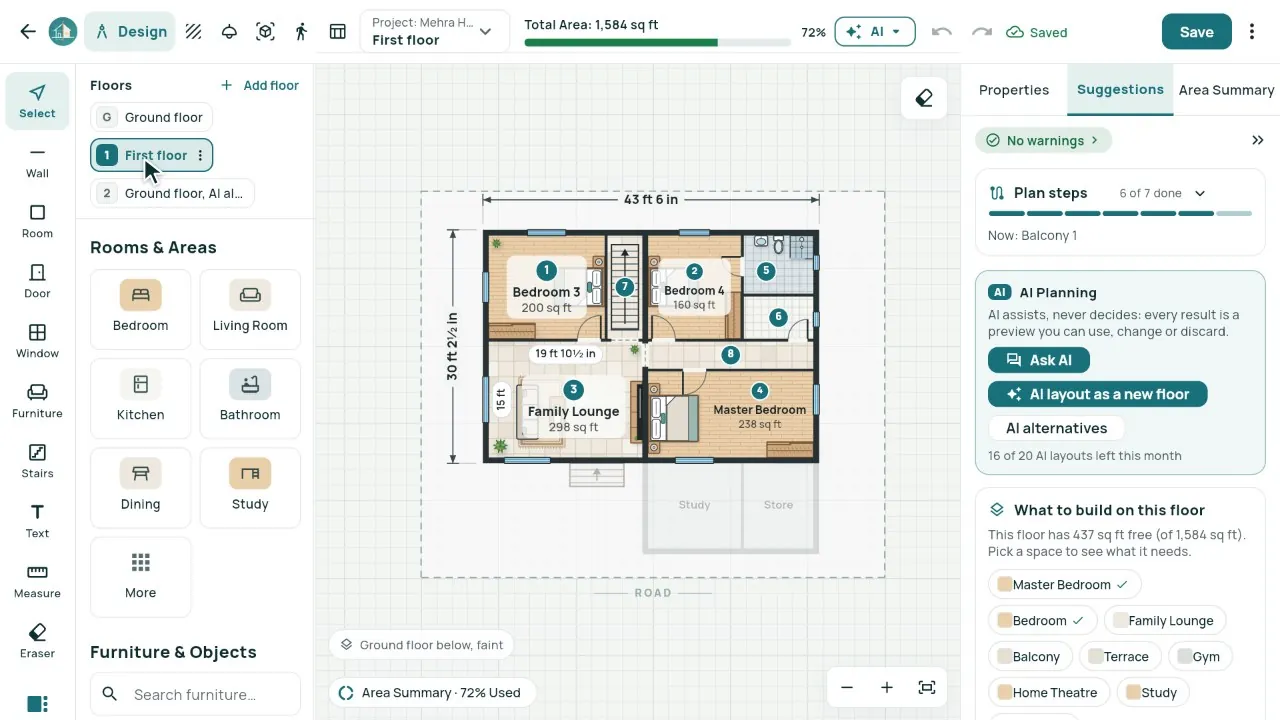1280x720 pixels.
Task: Choose the Room tool in left toolbar
Action: (x=37, y=220)
